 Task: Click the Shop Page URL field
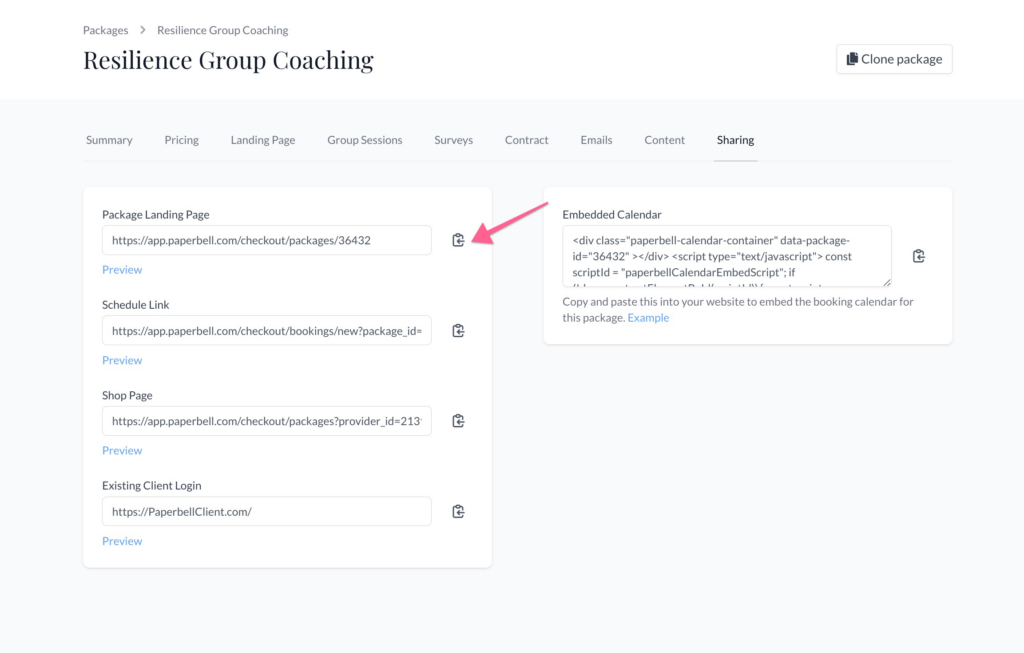(x=266, y=421)
